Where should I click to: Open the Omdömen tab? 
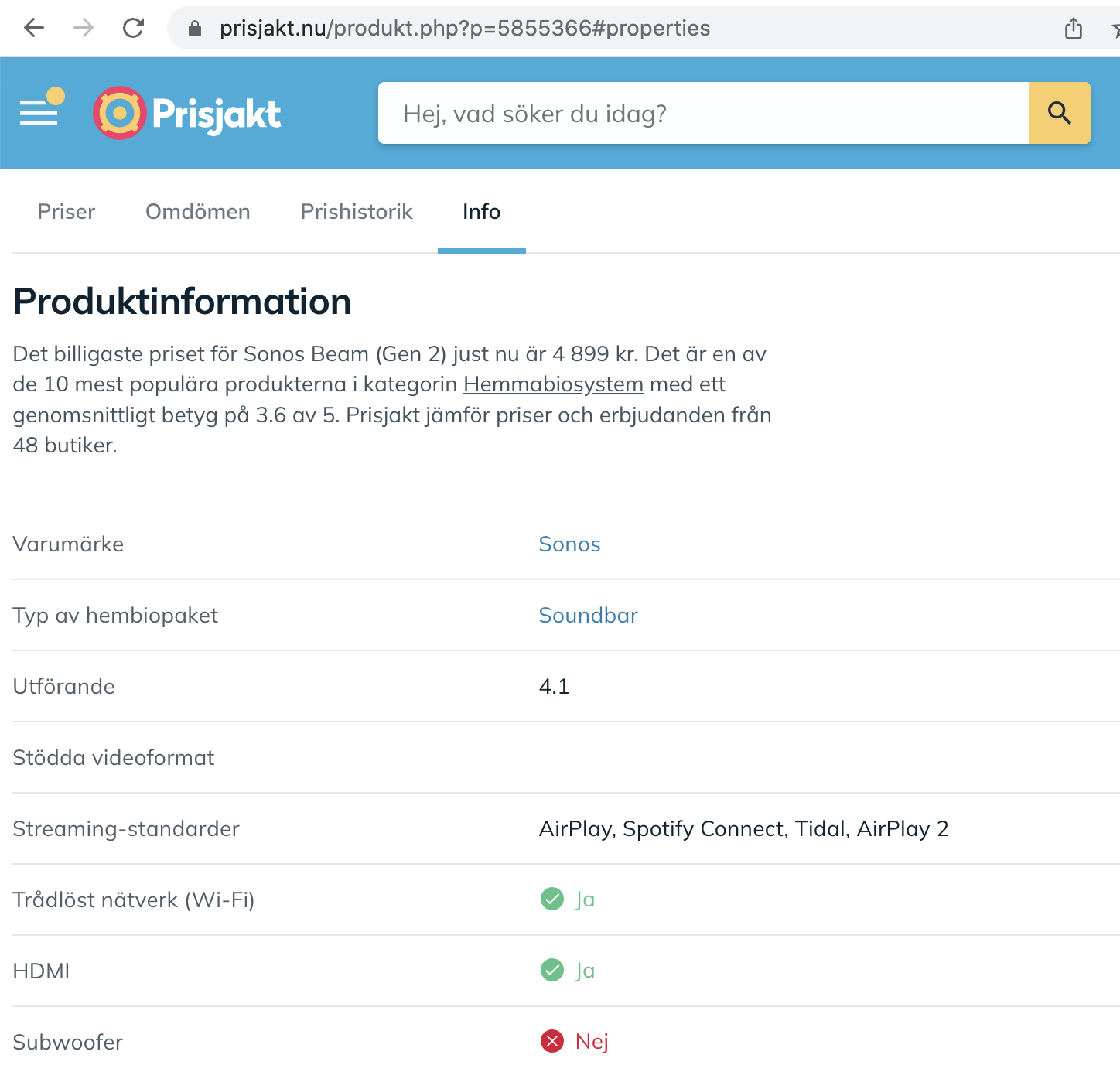point(198,212)
